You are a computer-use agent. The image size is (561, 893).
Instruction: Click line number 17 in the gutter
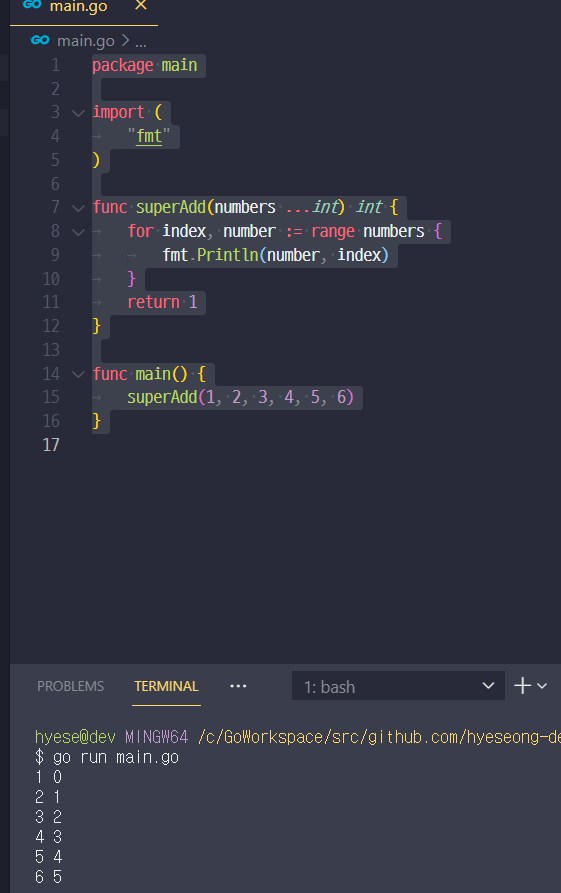coord(51,445)
